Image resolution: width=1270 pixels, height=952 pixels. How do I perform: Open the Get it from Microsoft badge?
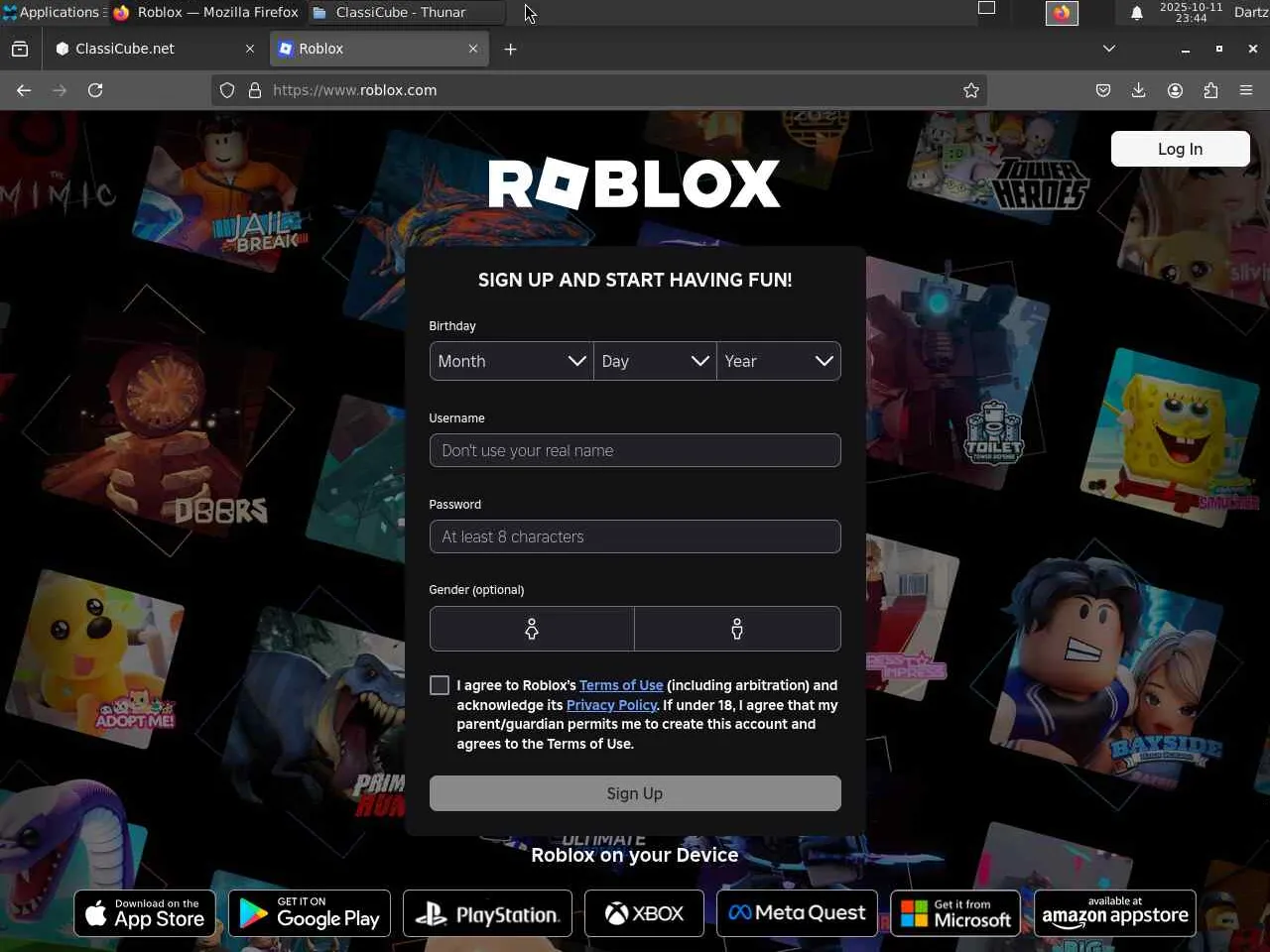(955, 913)
